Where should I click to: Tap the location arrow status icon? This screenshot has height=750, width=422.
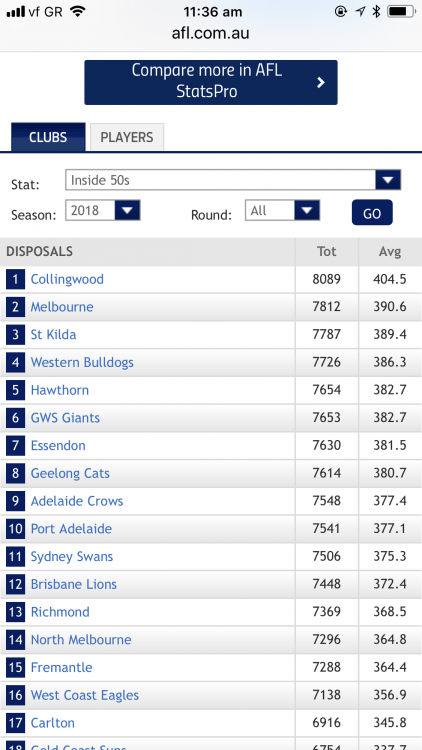pos(360,11)
